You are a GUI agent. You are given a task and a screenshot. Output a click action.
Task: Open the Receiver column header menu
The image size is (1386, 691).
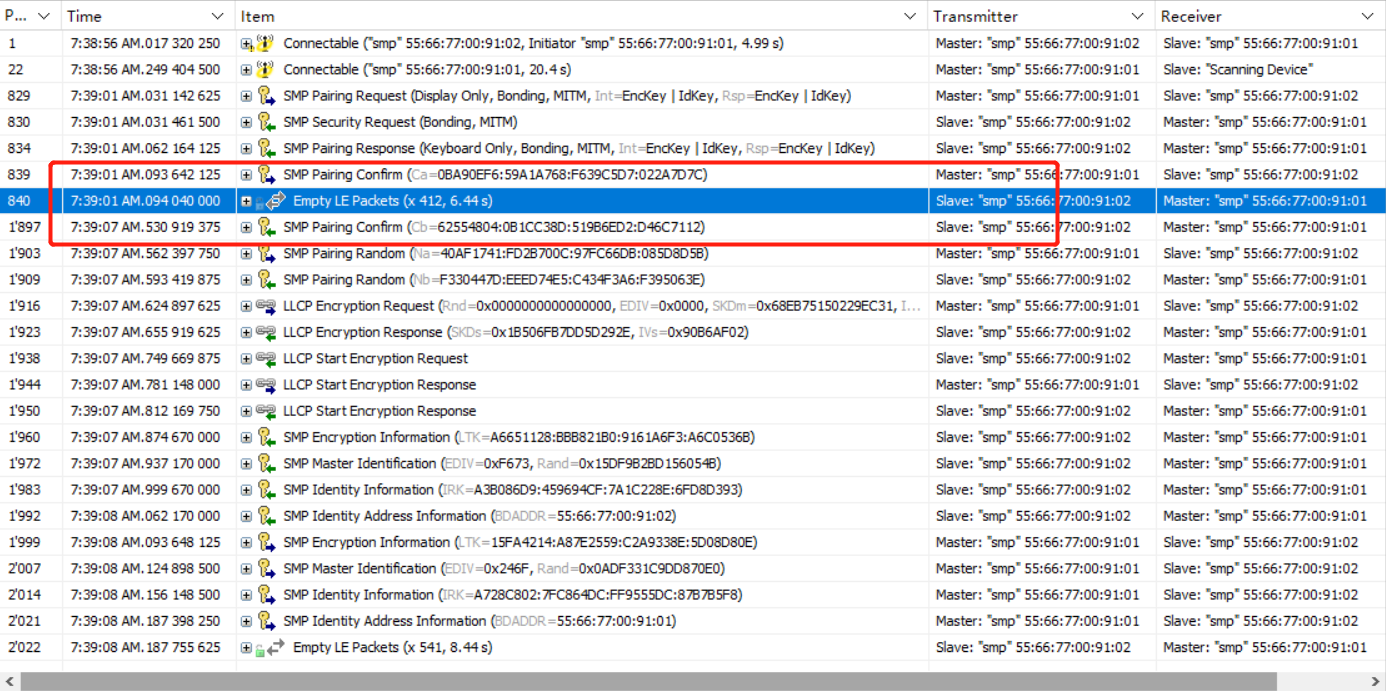(1369, 16)
